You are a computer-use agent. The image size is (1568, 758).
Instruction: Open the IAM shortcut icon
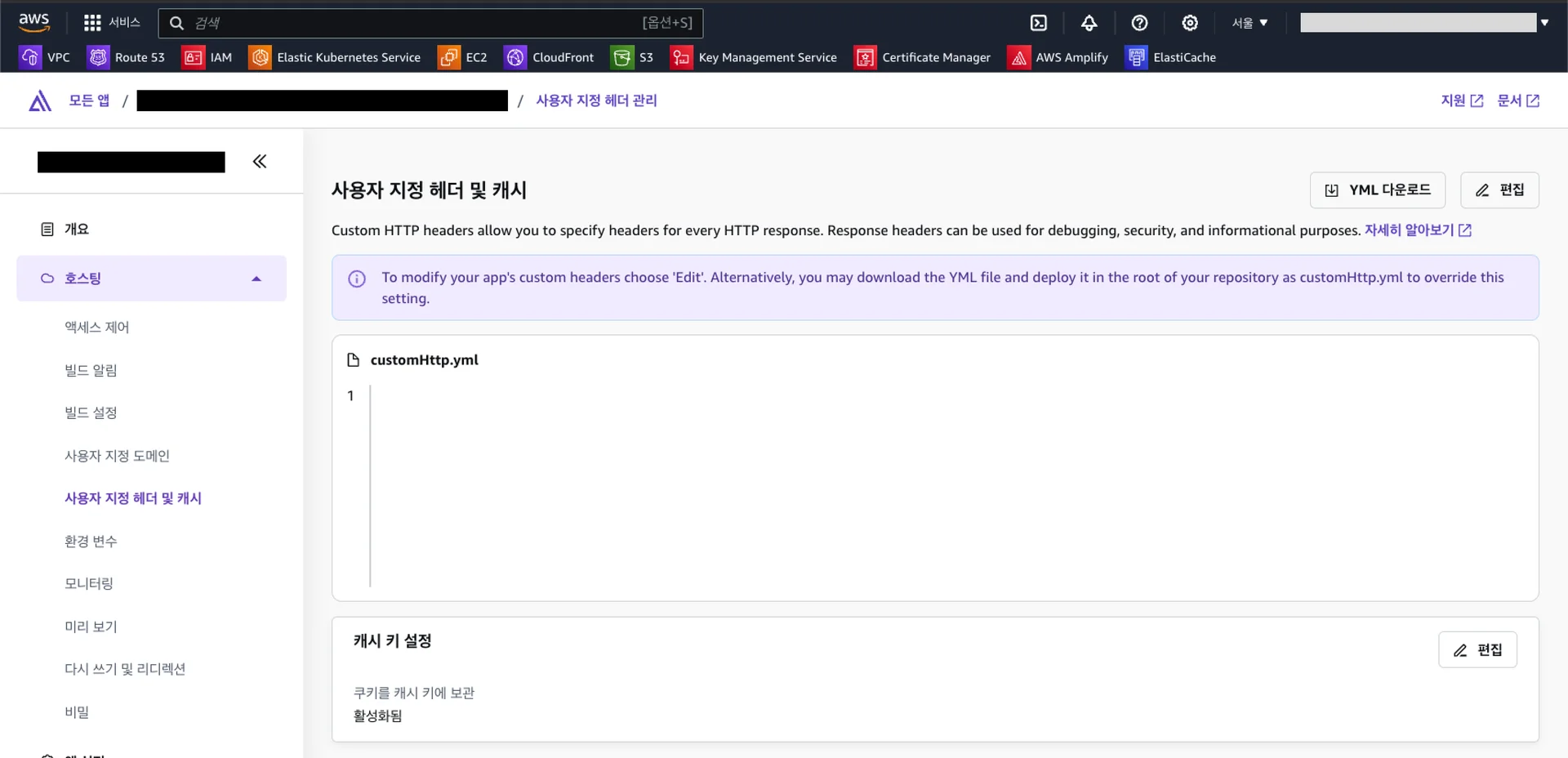(x=193, y=57)
